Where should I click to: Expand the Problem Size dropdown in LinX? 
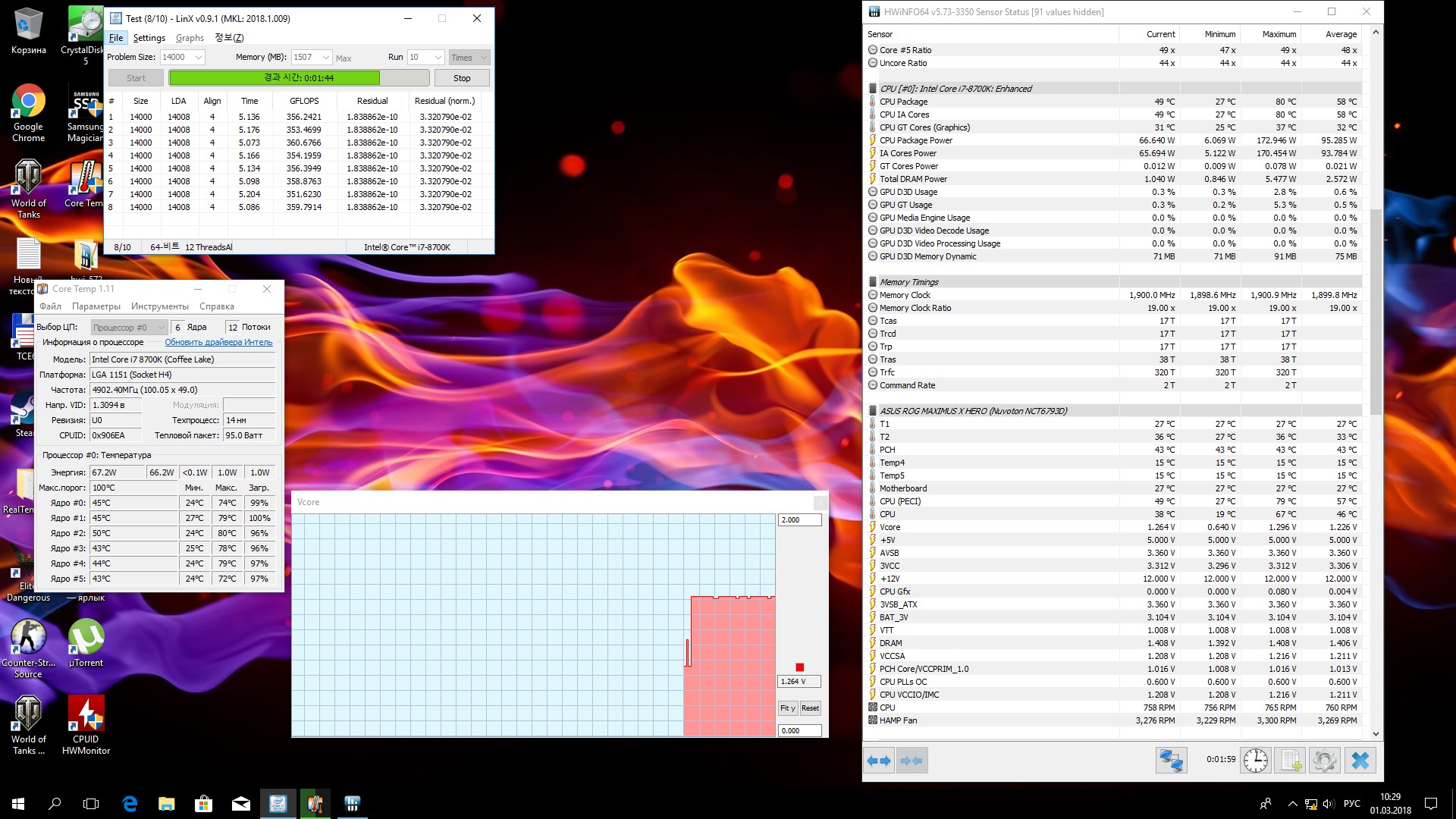[x=198, y=58]
